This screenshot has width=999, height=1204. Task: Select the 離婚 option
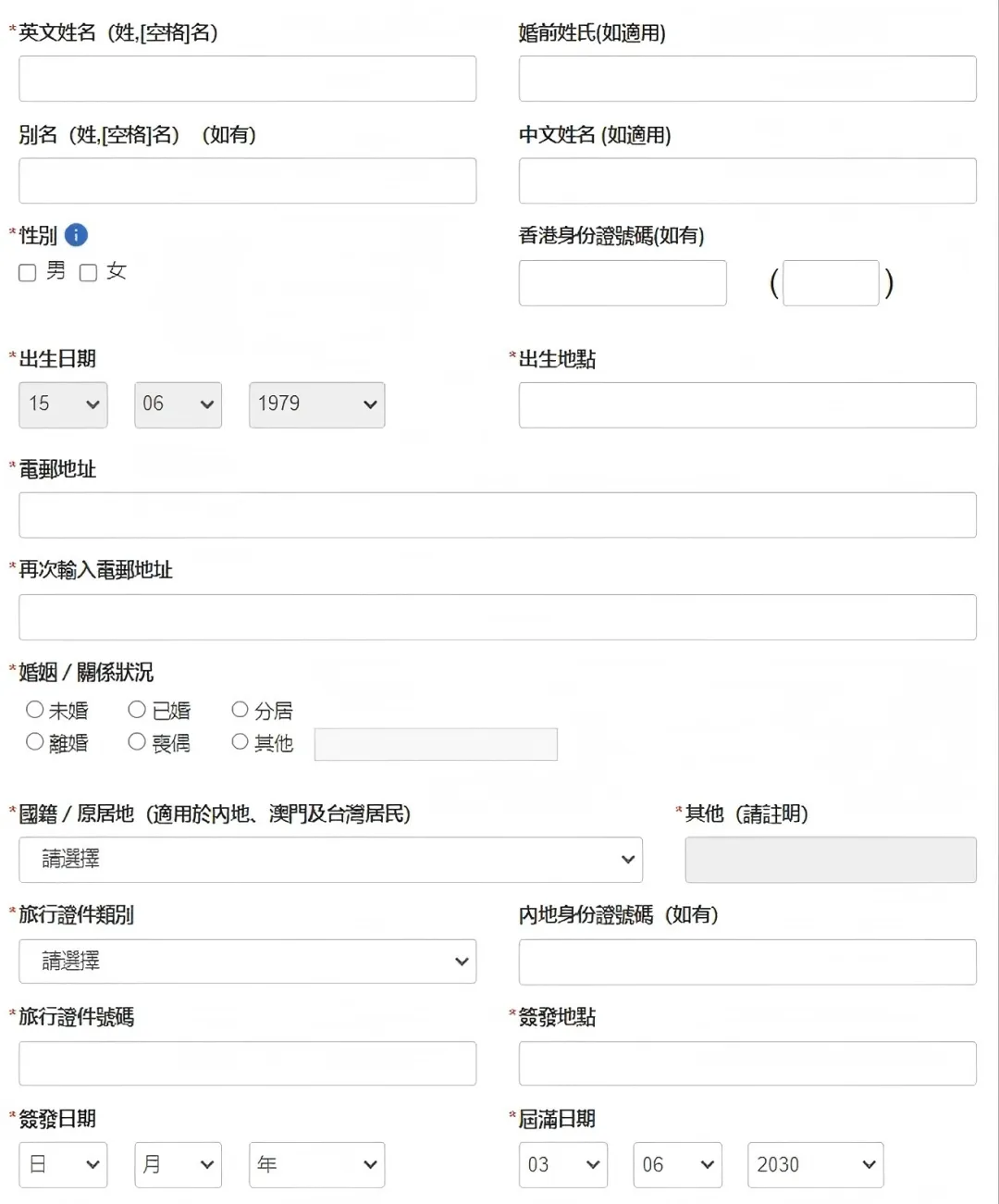click(x=34, y=741)
